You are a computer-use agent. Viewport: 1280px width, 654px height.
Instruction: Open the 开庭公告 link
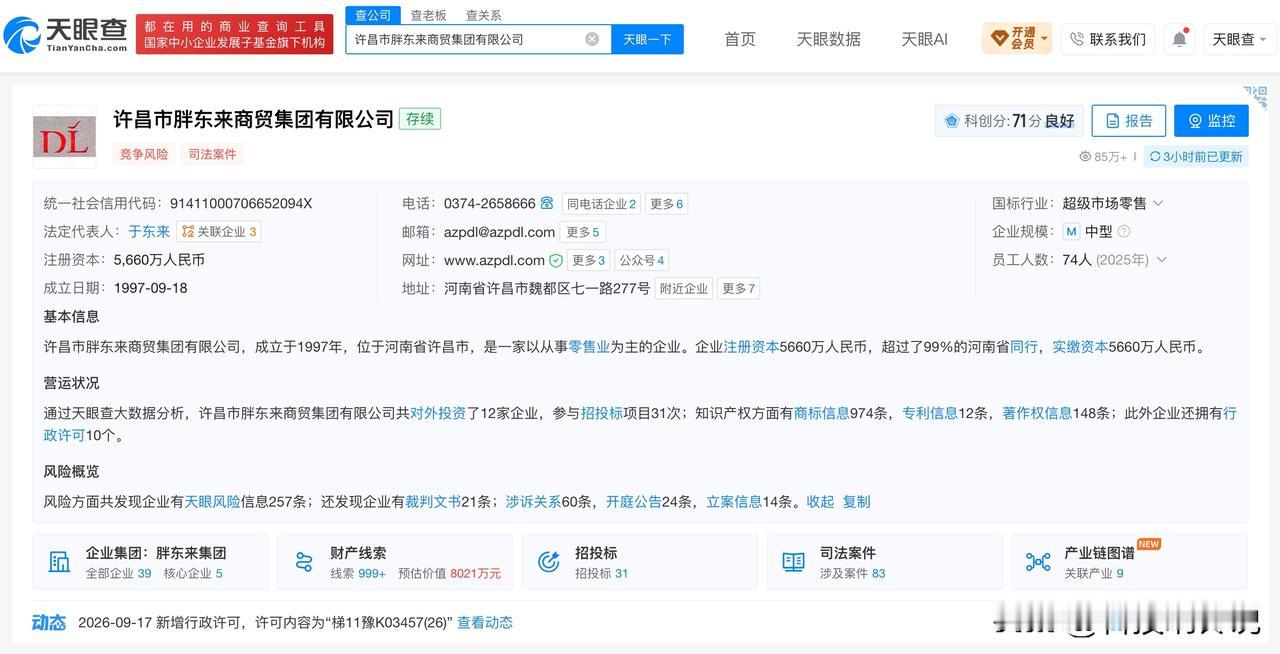pyautogui.click(x=634, y=501)
